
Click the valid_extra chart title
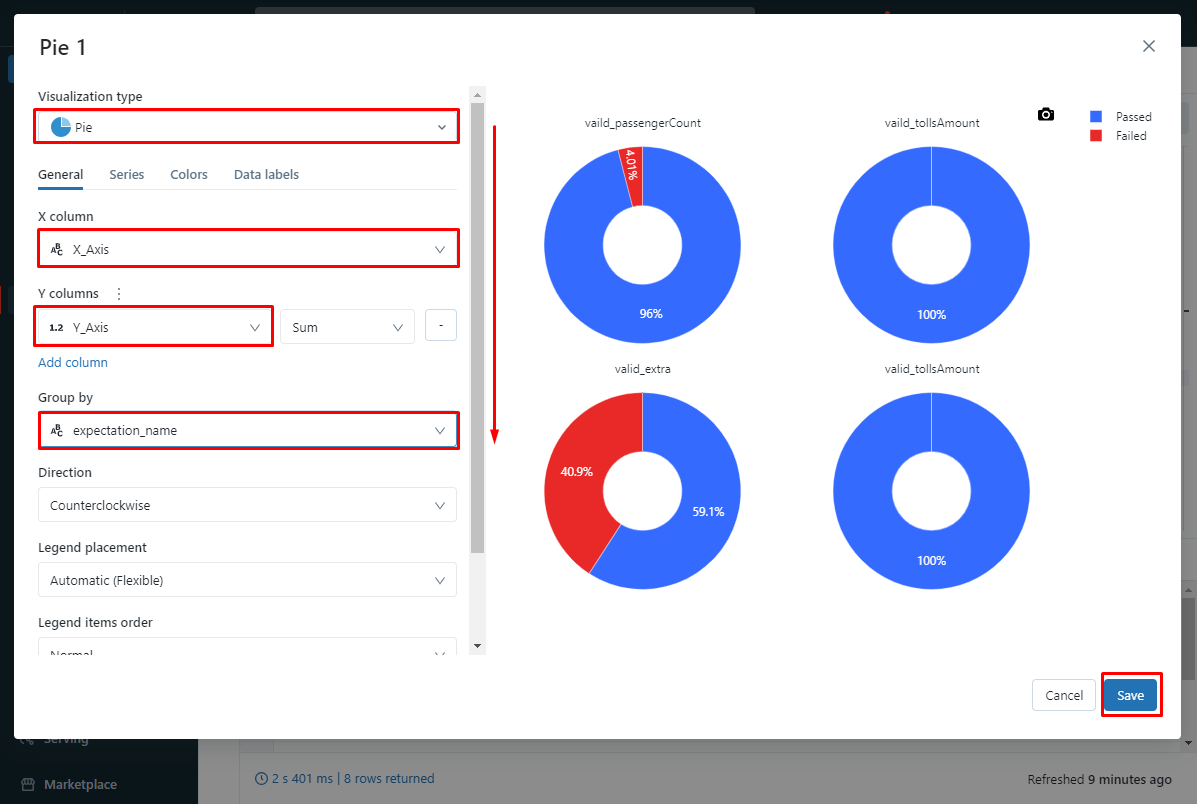pos(642,369)
